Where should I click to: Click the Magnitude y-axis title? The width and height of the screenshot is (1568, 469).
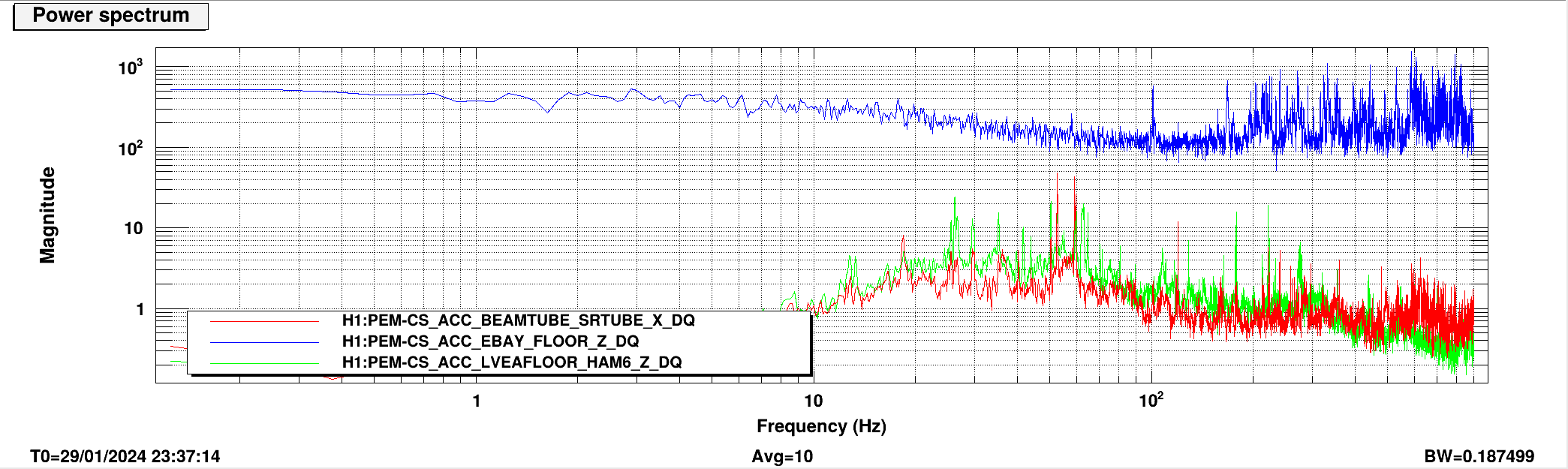point(47,215)
